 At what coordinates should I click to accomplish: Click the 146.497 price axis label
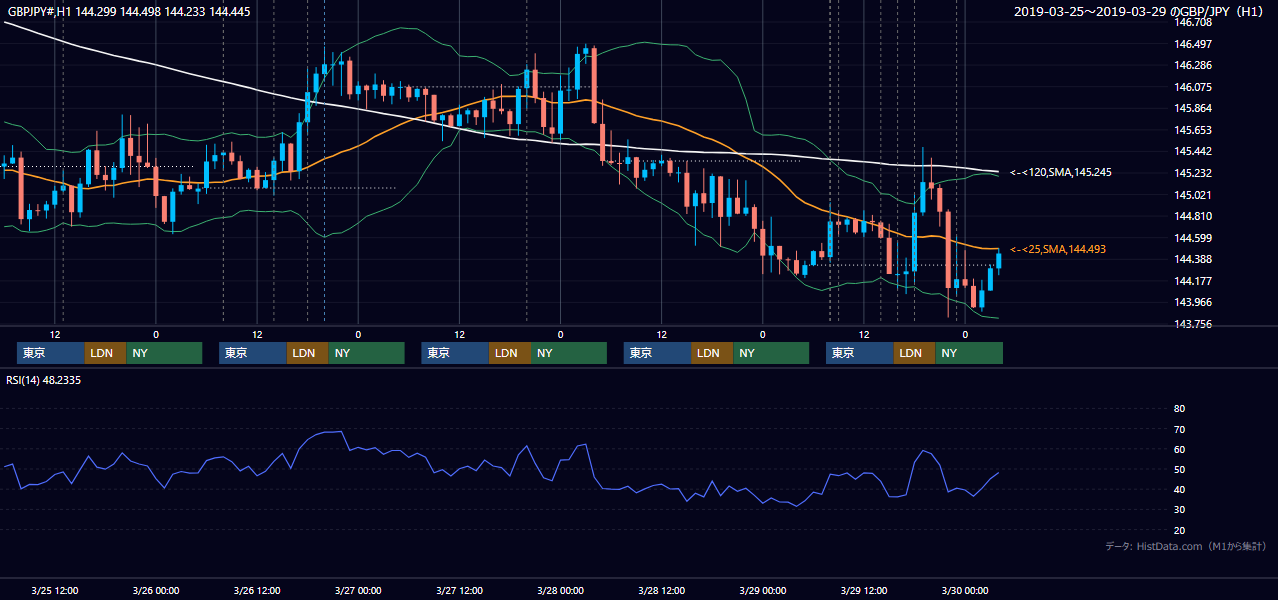[x=1193, y=44]
